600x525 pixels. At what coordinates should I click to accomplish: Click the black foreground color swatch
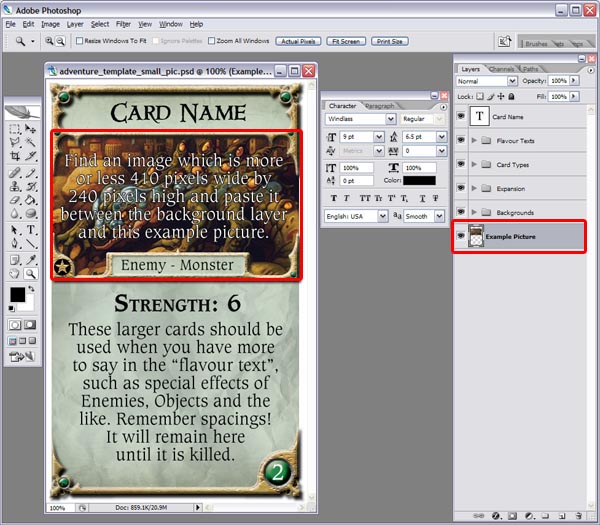(18, 295)
